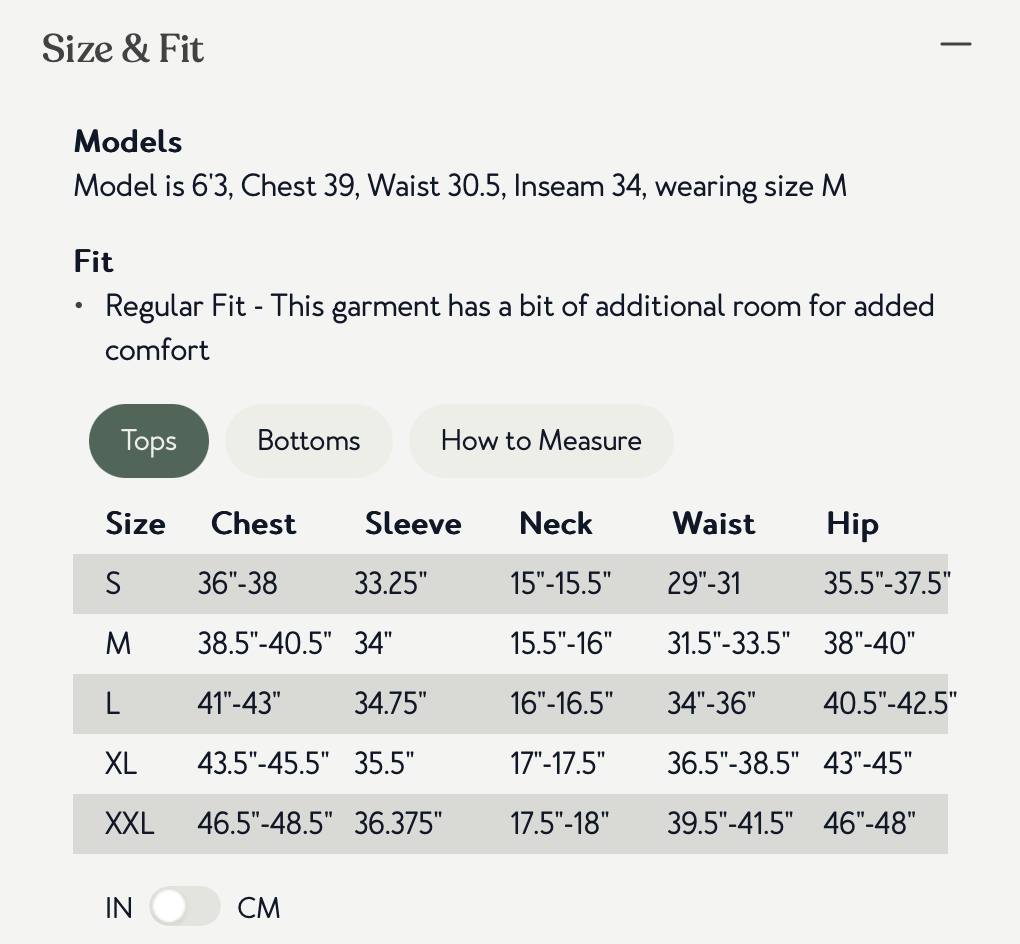Select the size S row label

point(113,583)
